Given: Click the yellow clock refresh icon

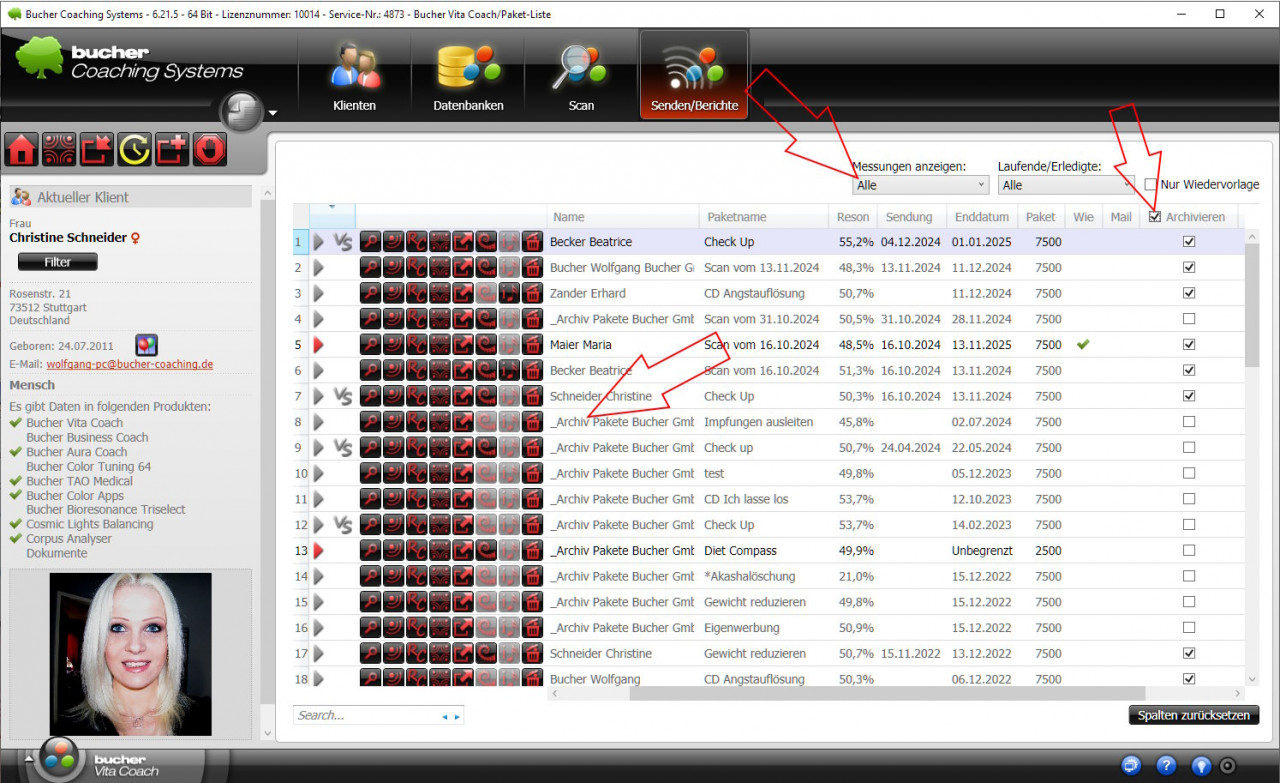Looking at the screenshot, I should 134,149.
